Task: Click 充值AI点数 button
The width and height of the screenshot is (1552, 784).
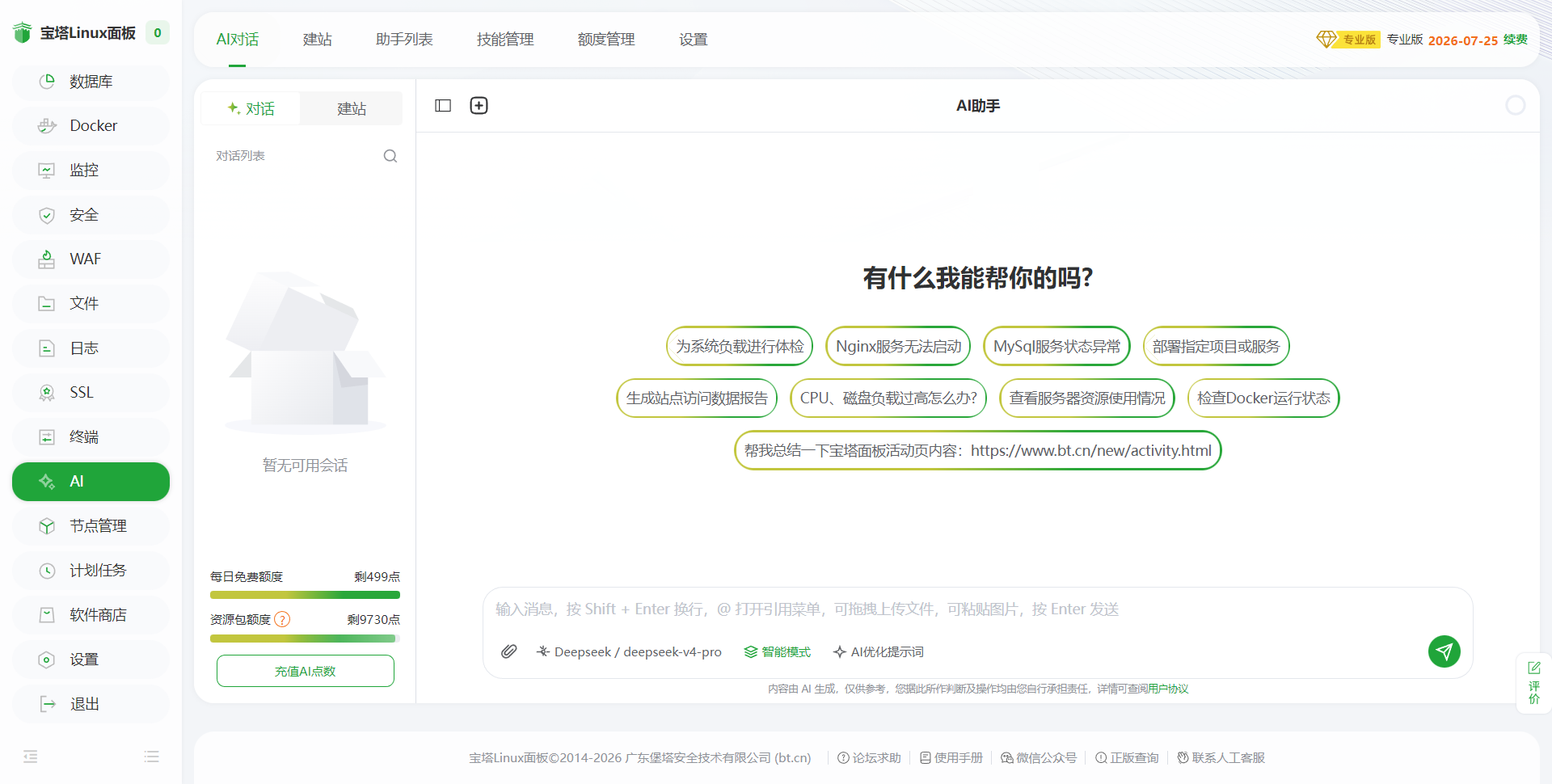Action: click(306, 671)
